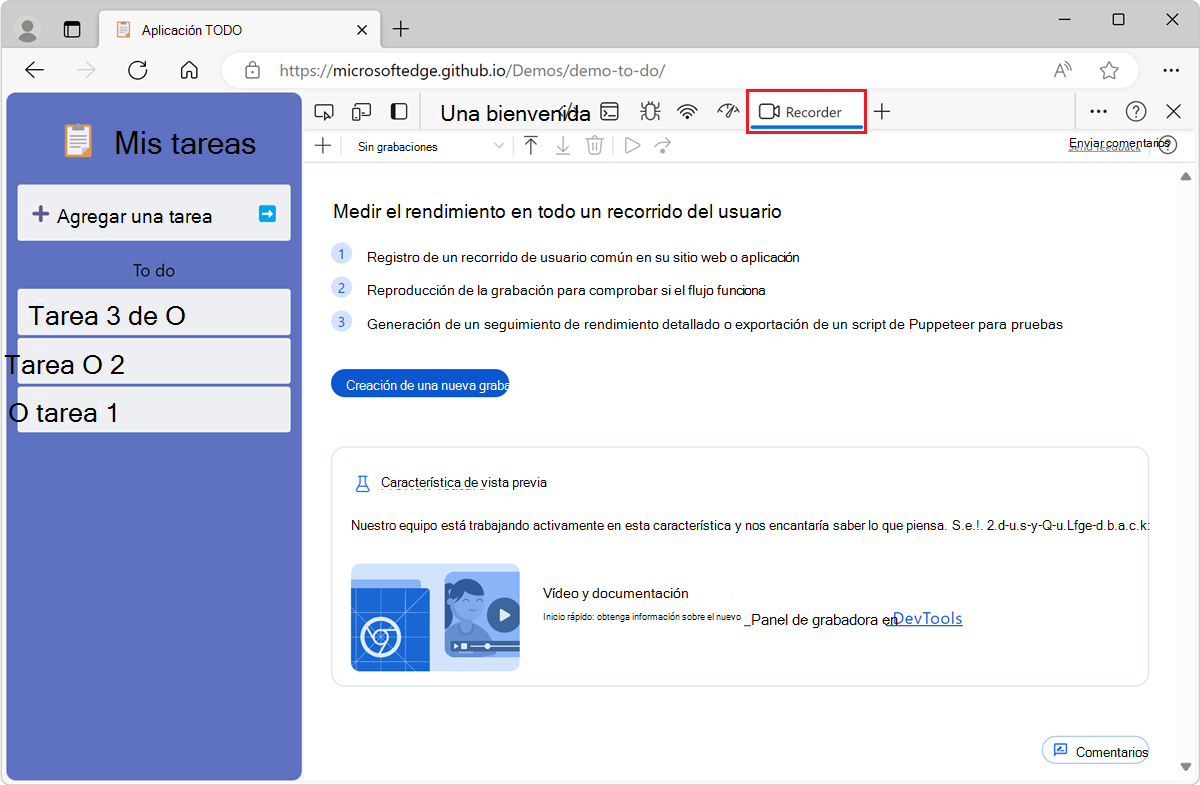Open the performance monitor gauge icon
1200x785 pixels.
point(726,111)
